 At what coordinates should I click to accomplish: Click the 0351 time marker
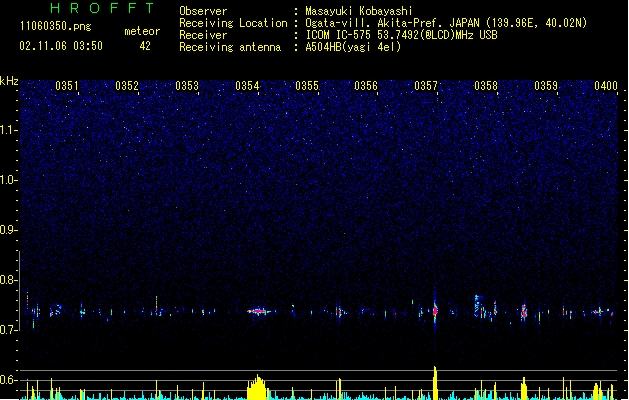point(67,86)
